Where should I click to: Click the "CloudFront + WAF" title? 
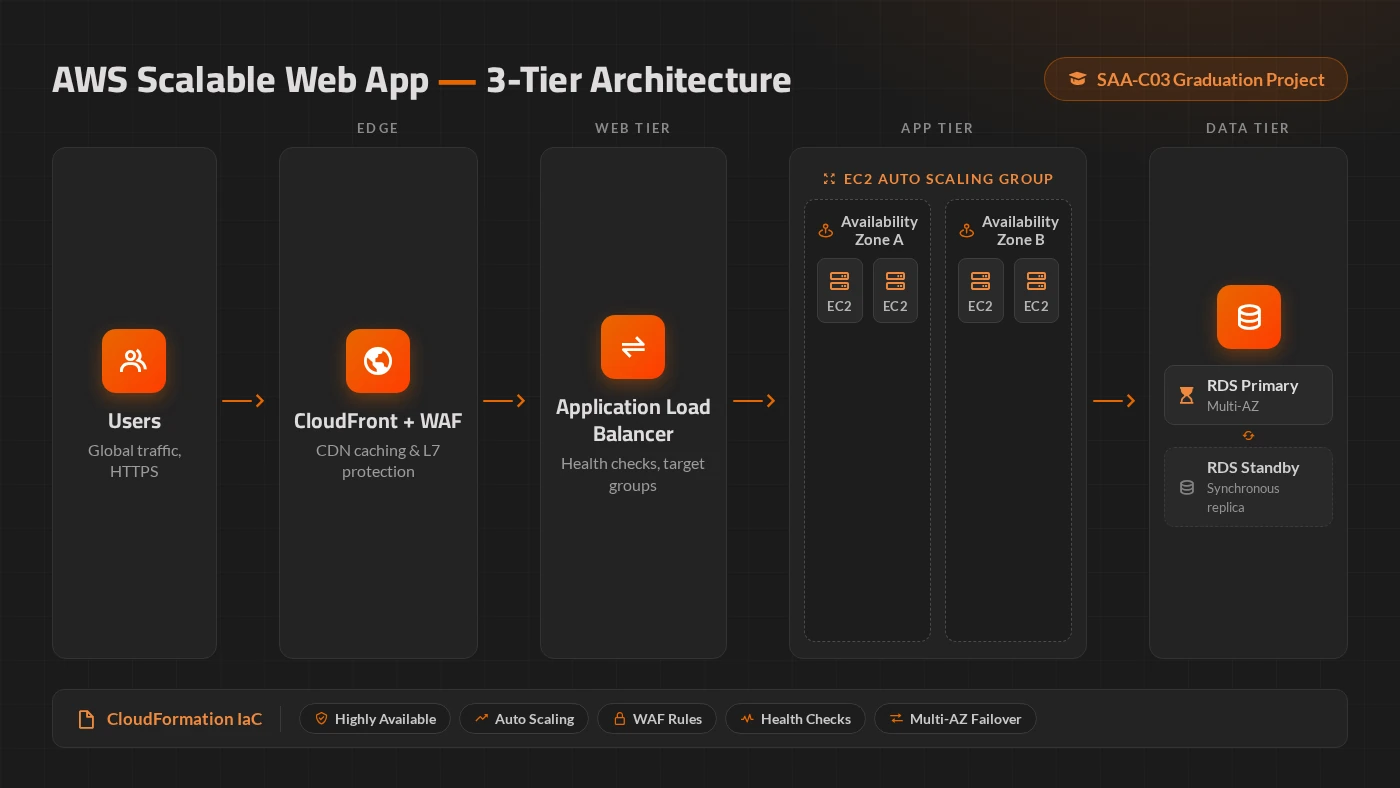378,421
